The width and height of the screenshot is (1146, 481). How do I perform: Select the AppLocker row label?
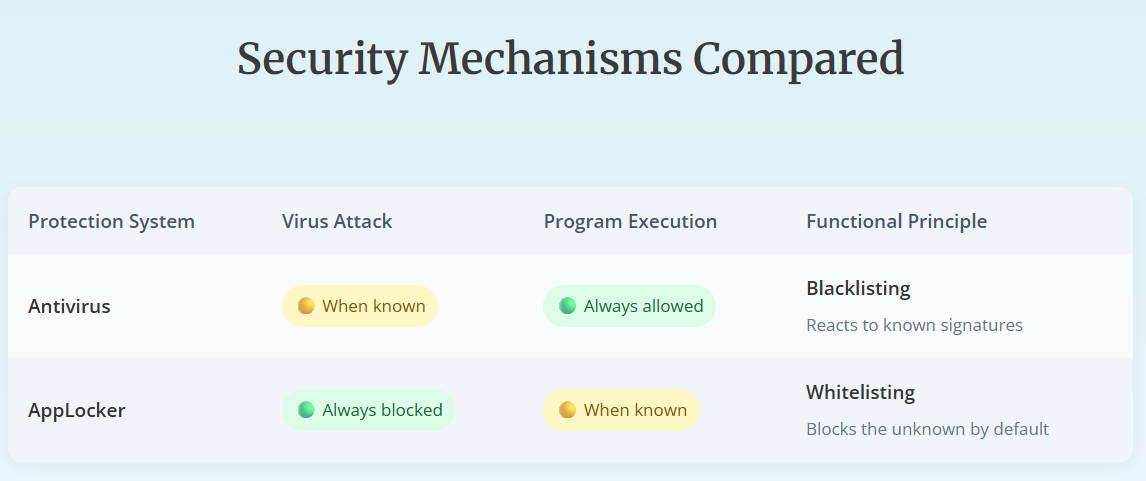(x=77, y=410)
